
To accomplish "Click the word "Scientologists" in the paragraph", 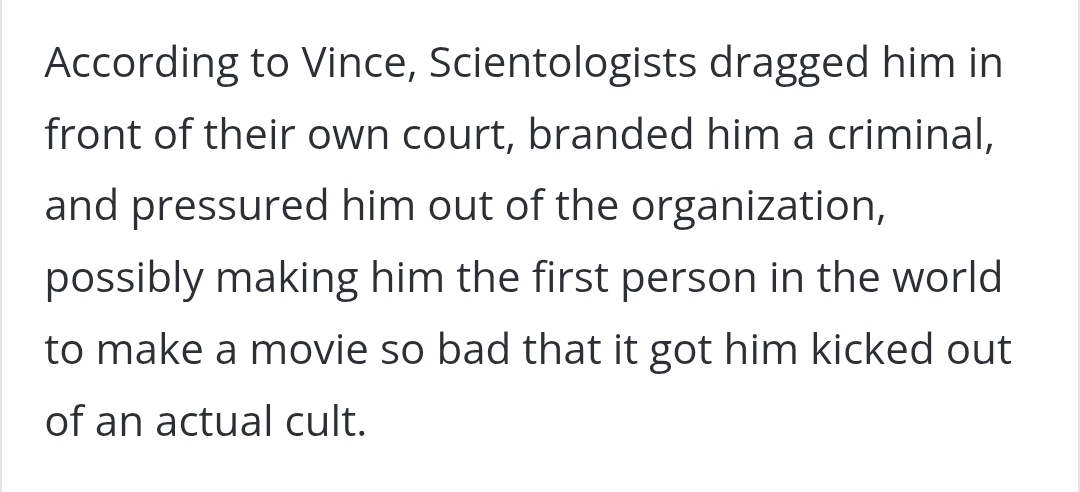I will point(562,64).
